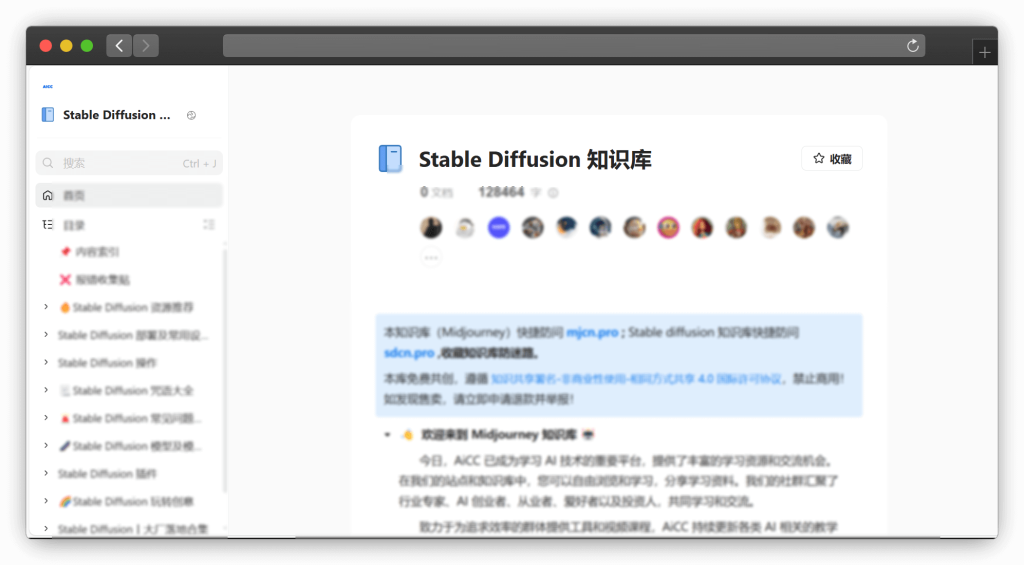1024x565 pixels.
Task: Expand Stable Diffusion 插件 chevron
Action: 46,474
